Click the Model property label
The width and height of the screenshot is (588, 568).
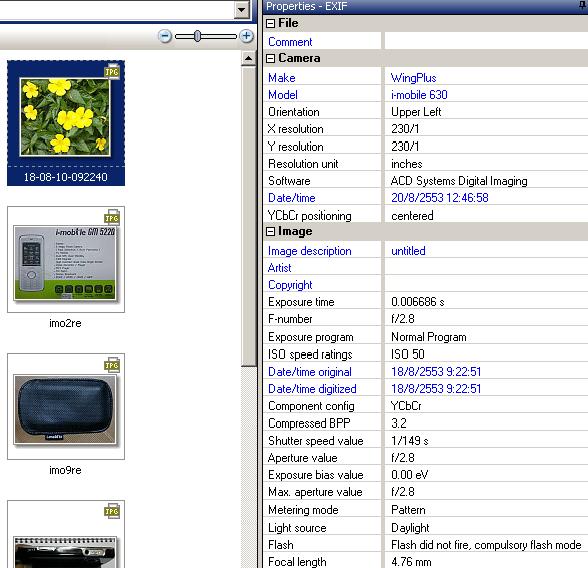pyautogui.click(x=283, y=95)
